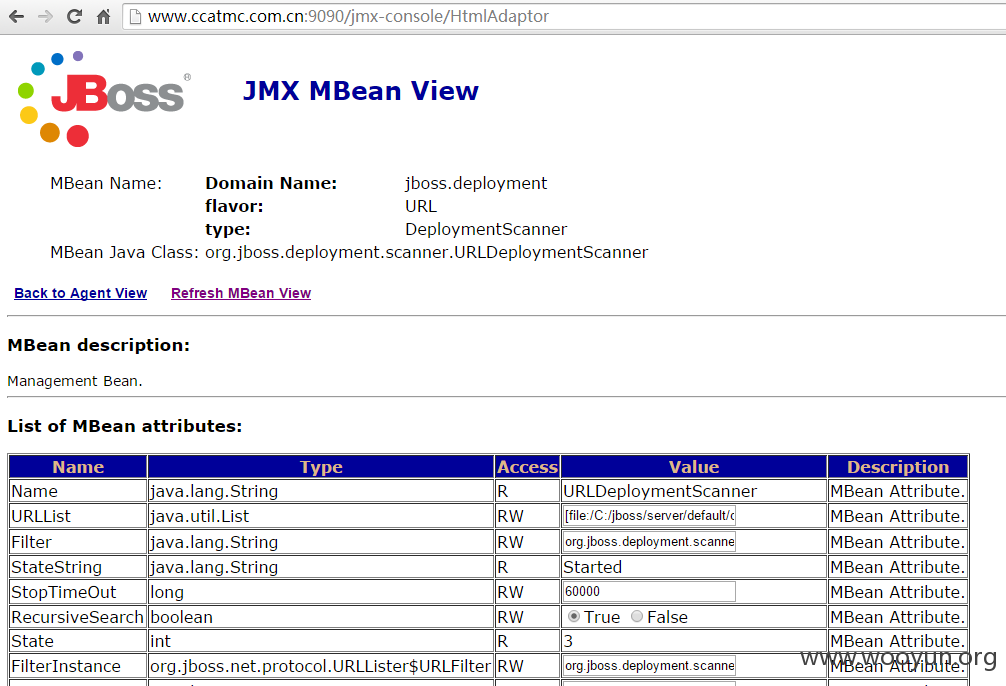Click the int type cell
1006x686 pixels.
tap(321, 641)
